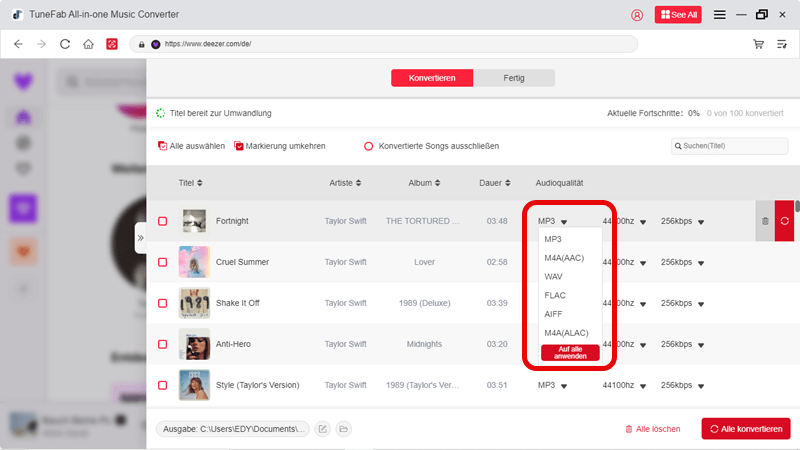Click the Deezer home sidebar icon
The width and height of the screenshot is (800, 450).
point(23,117)
